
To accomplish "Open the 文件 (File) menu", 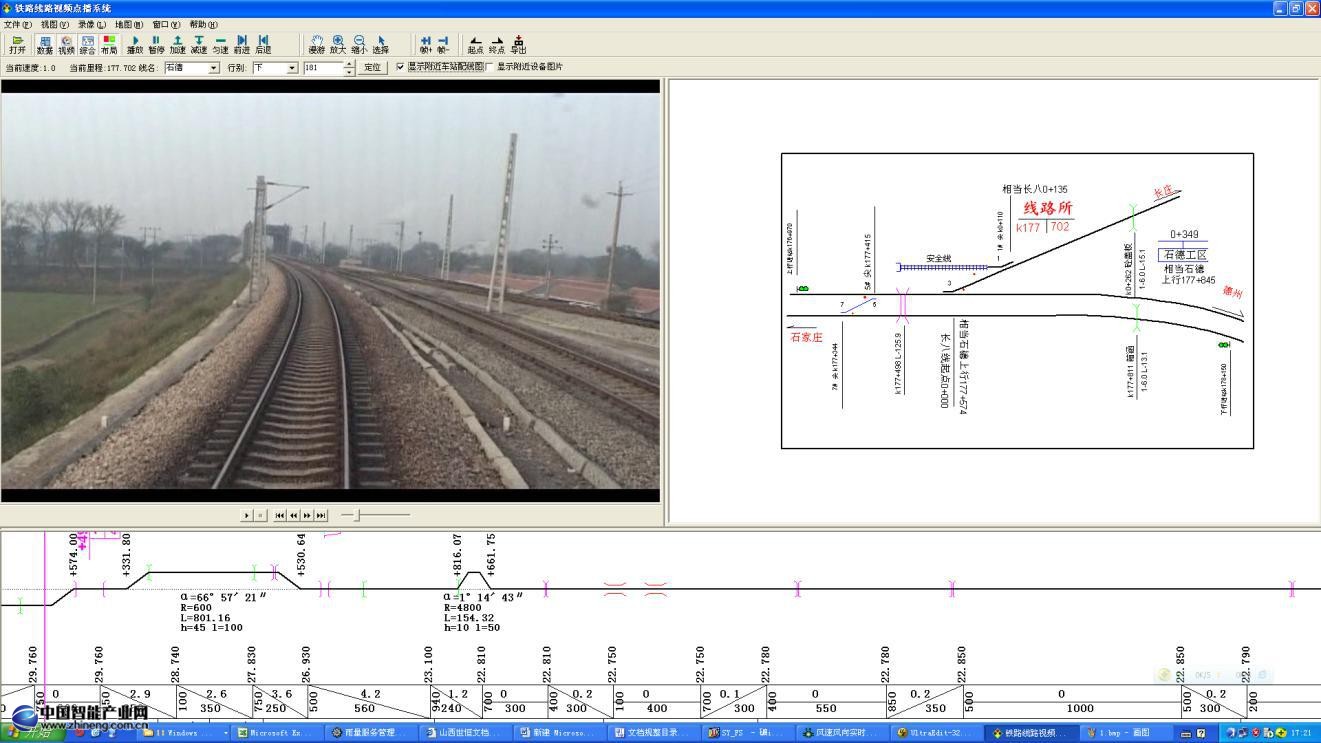I will pyautogui.click(x=17, y=24).
